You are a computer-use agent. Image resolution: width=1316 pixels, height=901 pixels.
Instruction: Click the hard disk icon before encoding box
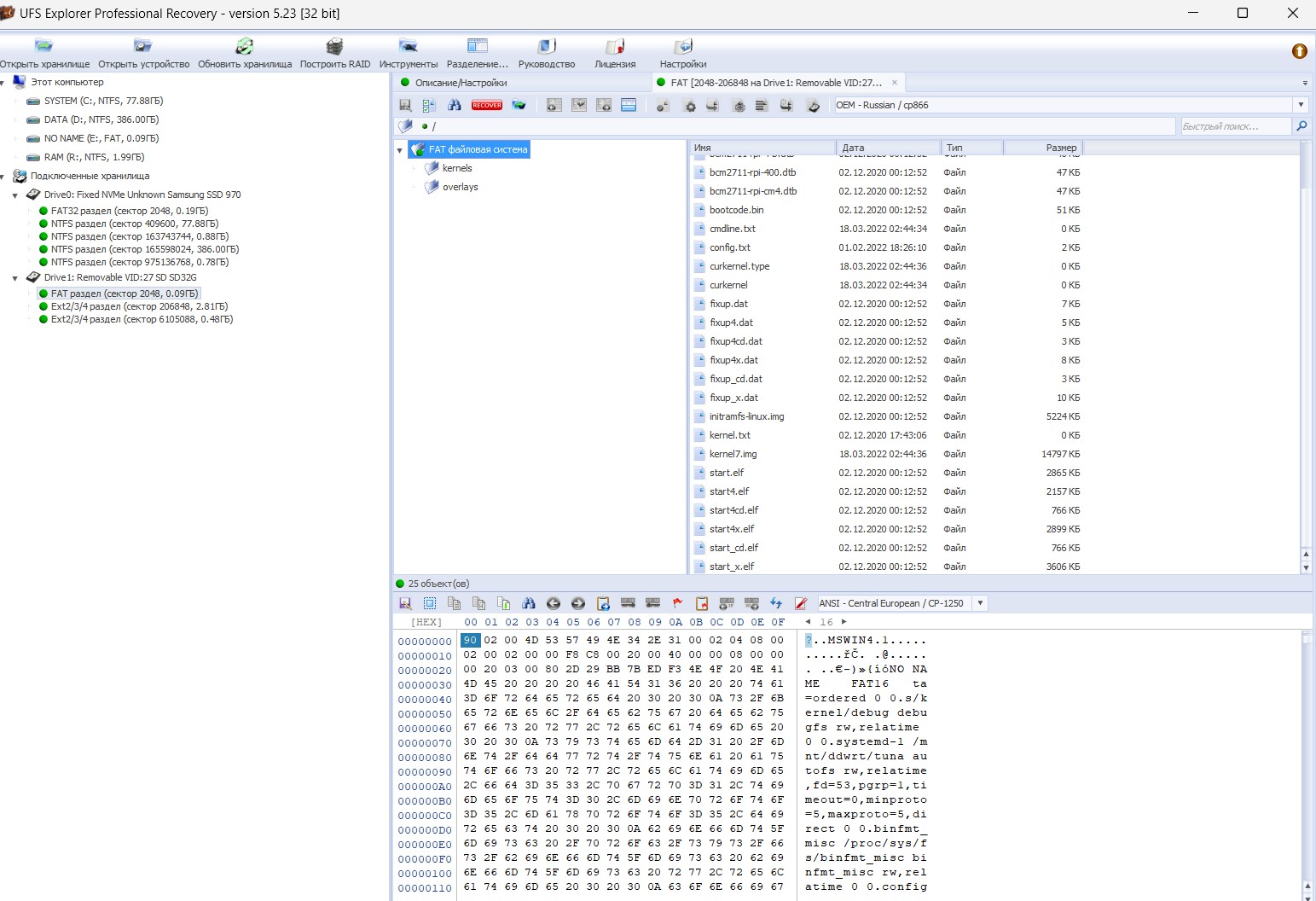tap(814, 105)
